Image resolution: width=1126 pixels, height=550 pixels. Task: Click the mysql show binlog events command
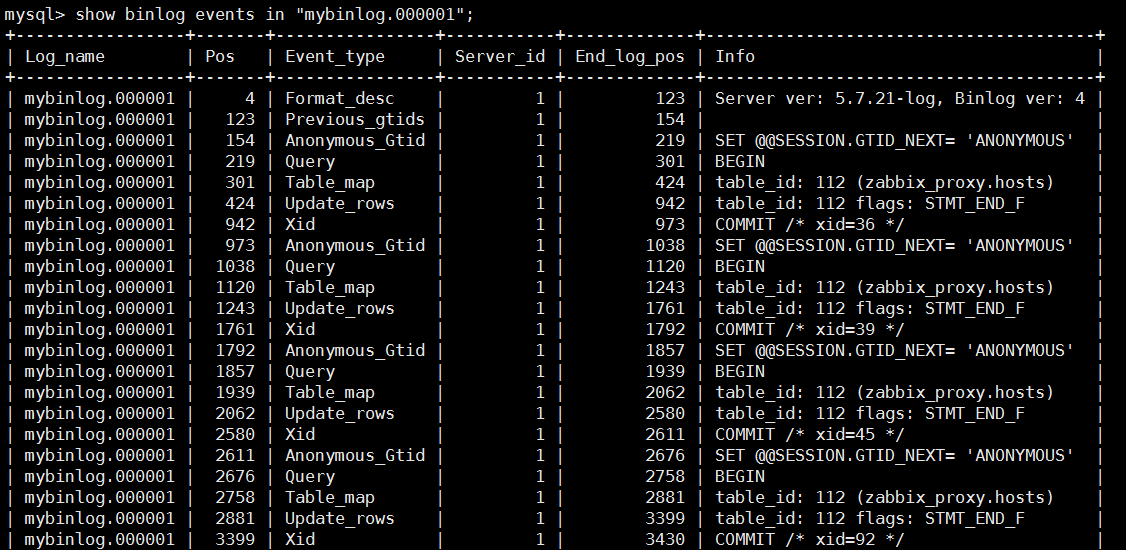tap(240, 14)
